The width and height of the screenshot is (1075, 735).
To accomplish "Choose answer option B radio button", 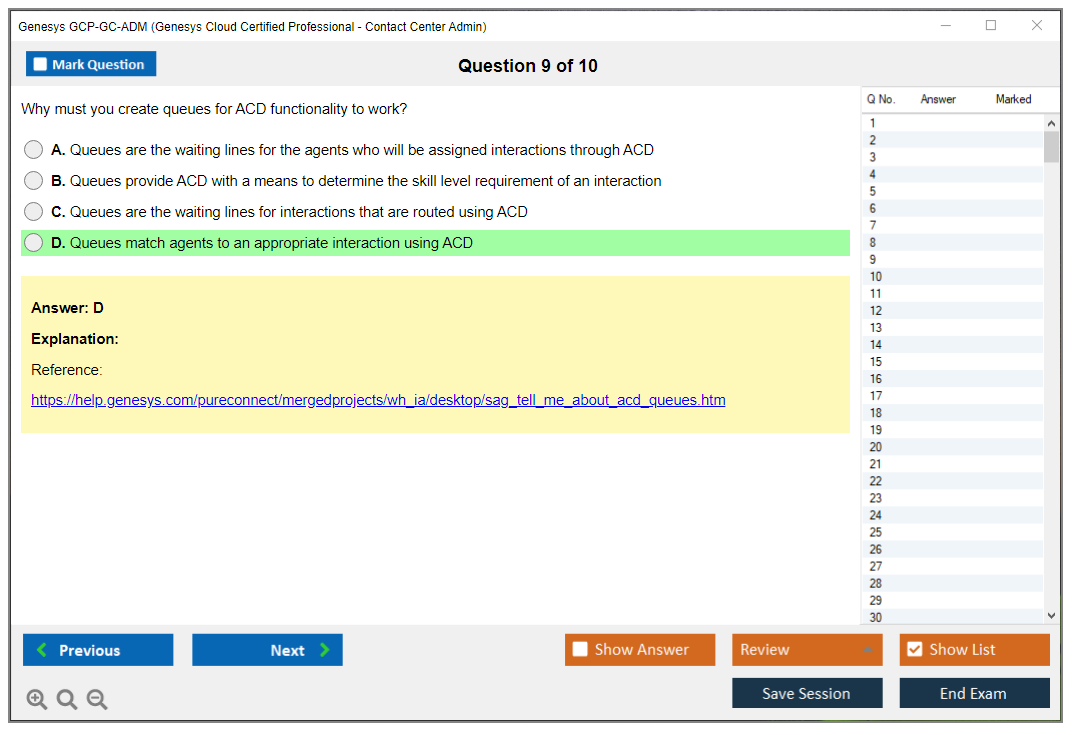I will (34, 181).
